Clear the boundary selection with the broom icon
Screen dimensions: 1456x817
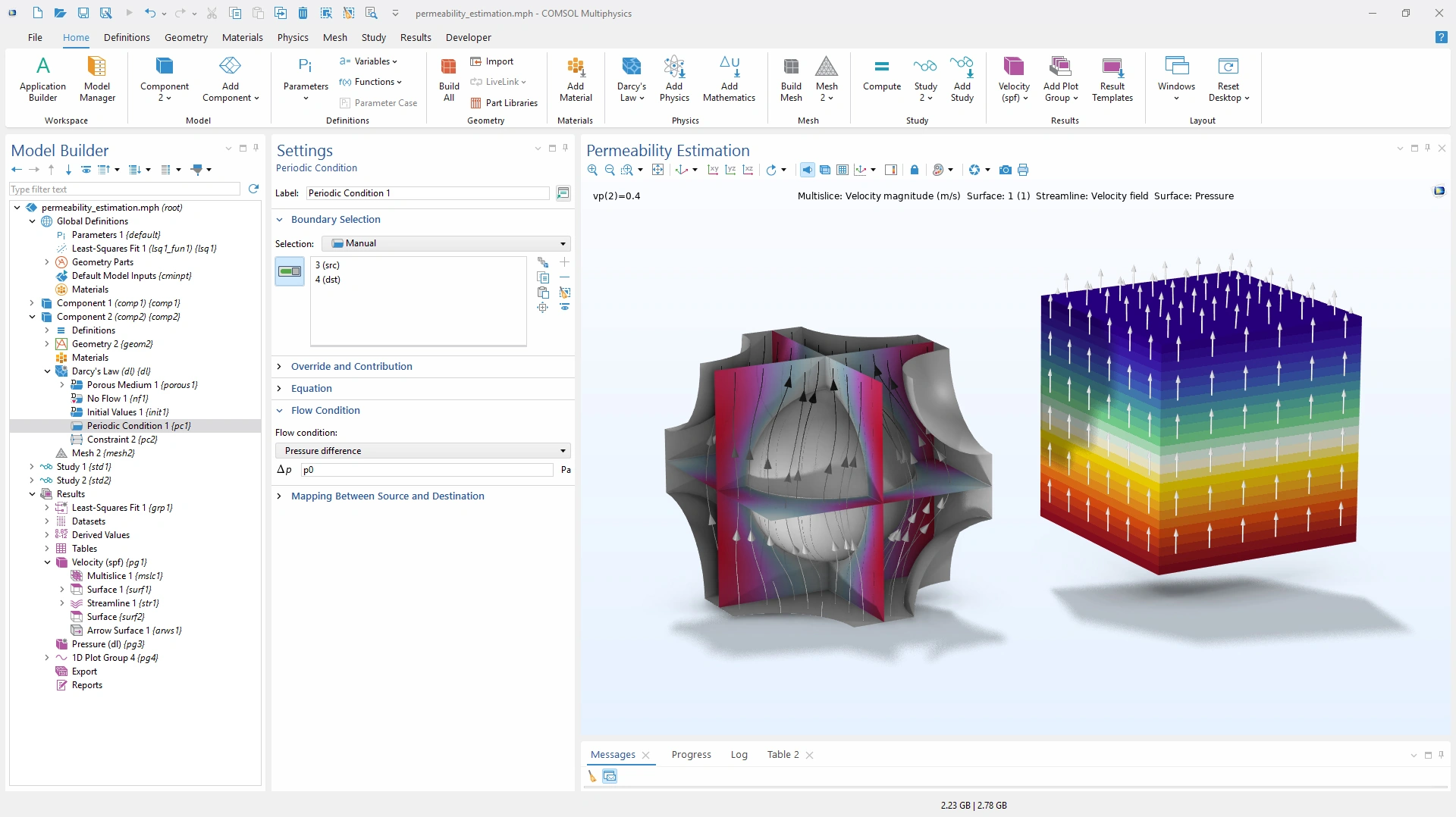(x=564, y=293)
